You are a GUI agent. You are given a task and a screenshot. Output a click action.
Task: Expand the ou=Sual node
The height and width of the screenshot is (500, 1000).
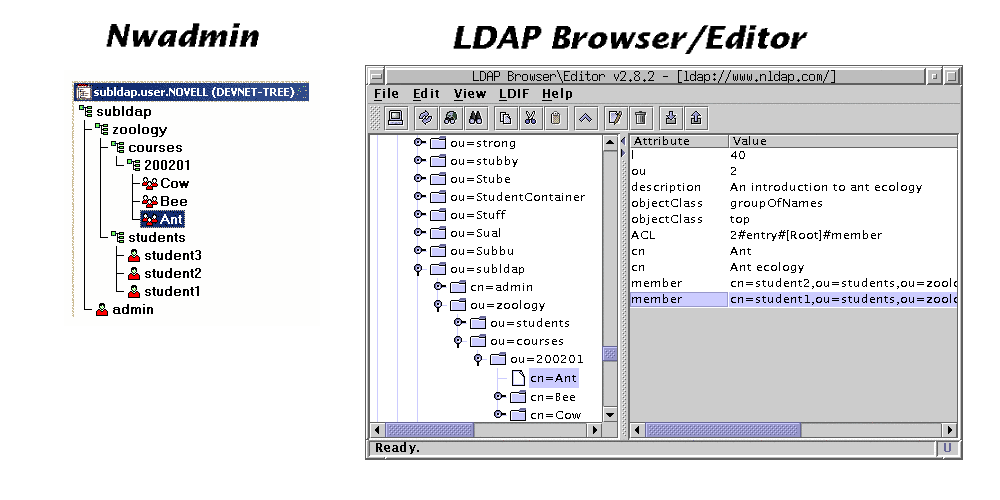pyautogui.click(x=419, y=232)
